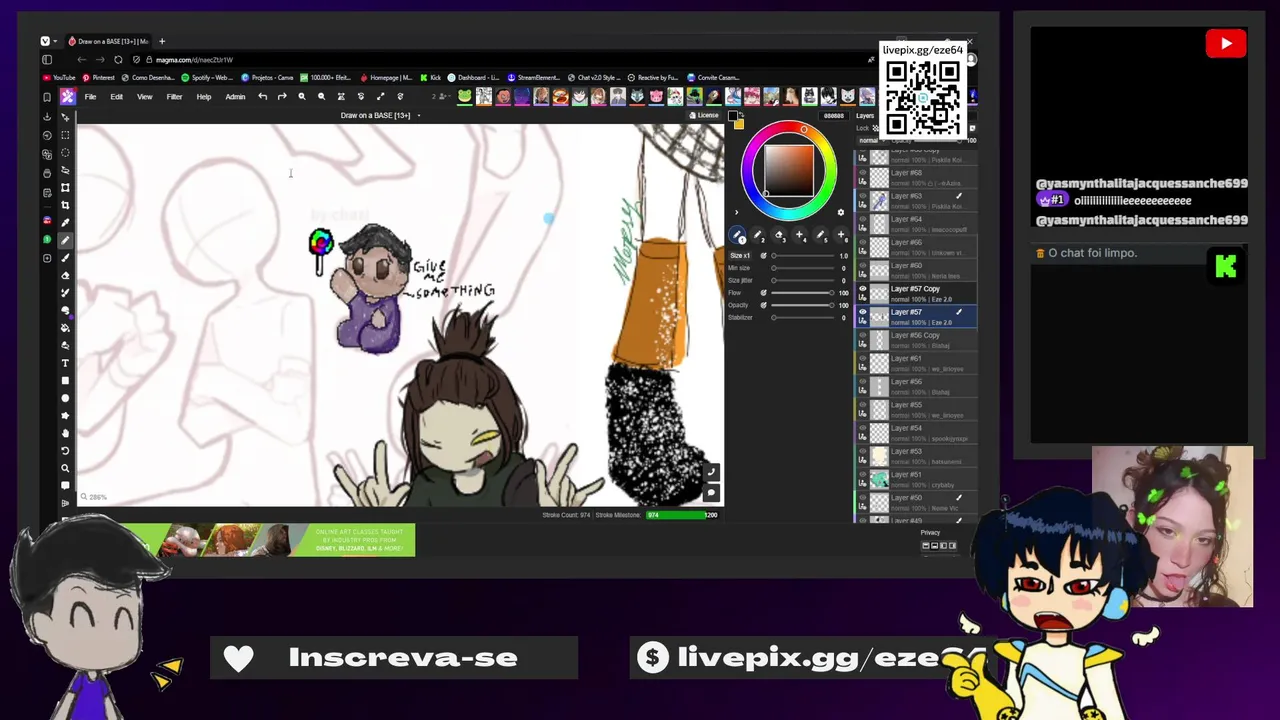Click the hex color input field

pyautogui.click(x=833, y=116)
